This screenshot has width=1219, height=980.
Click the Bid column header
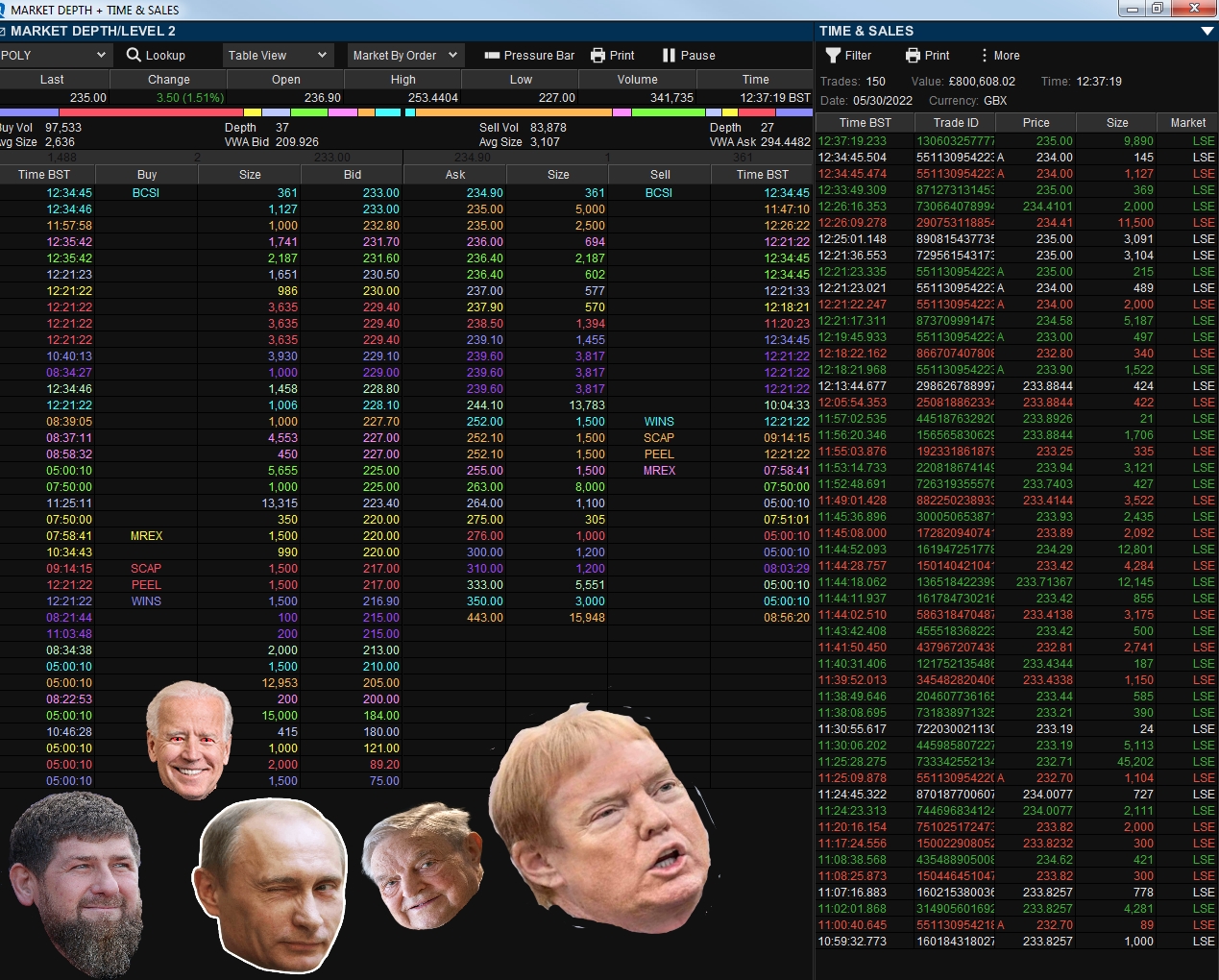pos(353,175)
